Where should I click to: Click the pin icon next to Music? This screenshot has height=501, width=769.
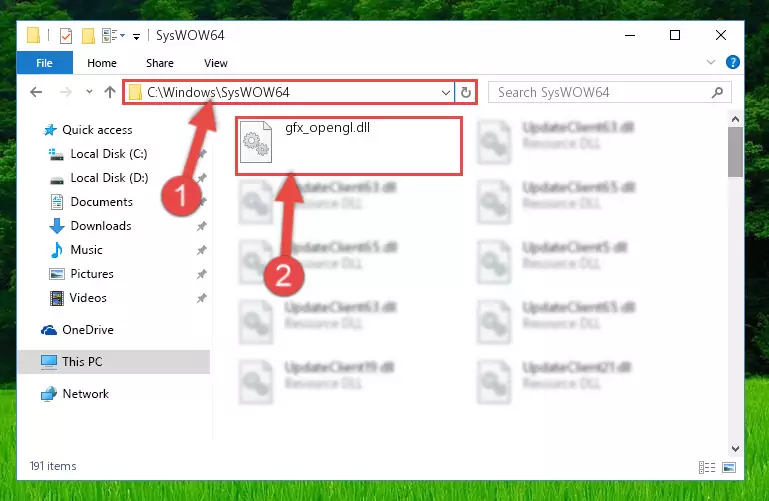click(x=201, y=250)
